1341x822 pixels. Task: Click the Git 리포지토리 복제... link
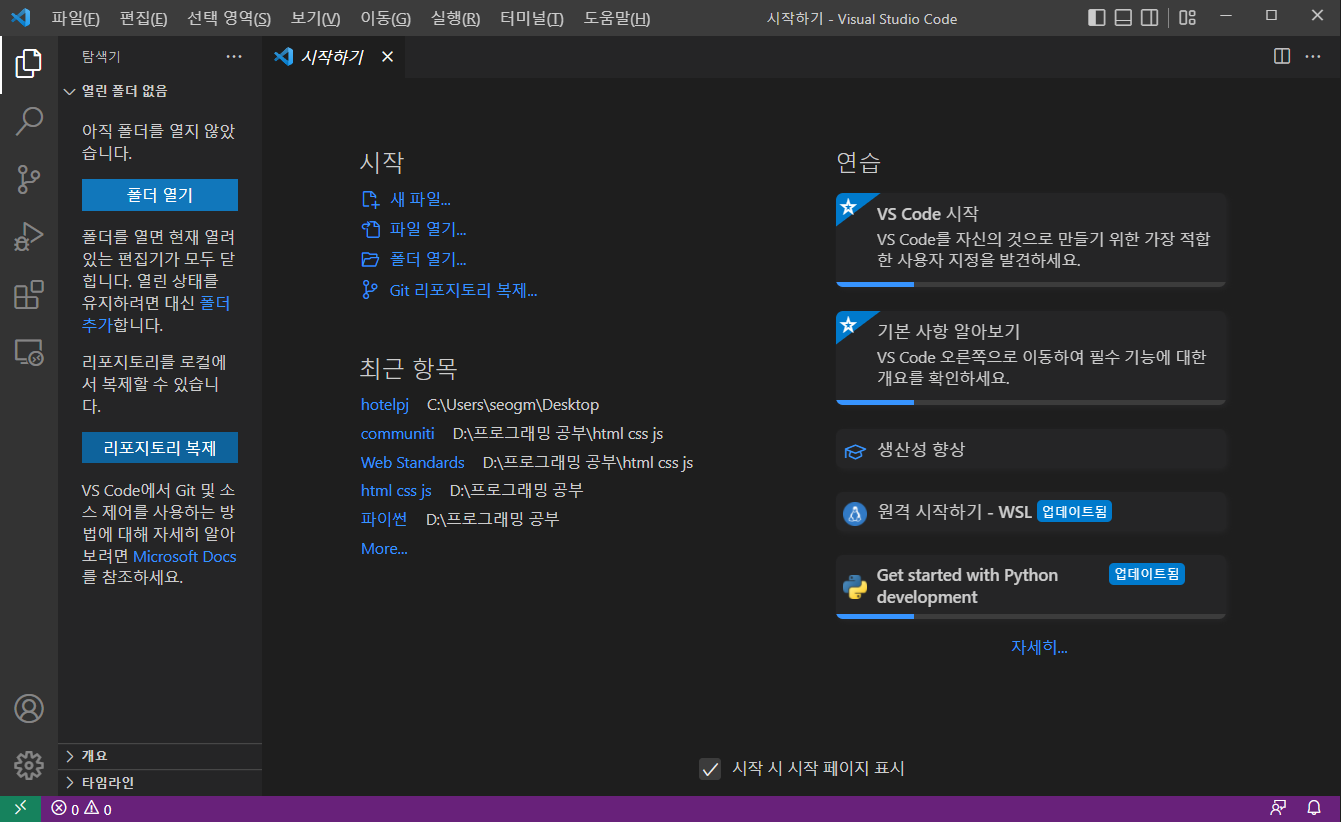click(x=463, y=291)
